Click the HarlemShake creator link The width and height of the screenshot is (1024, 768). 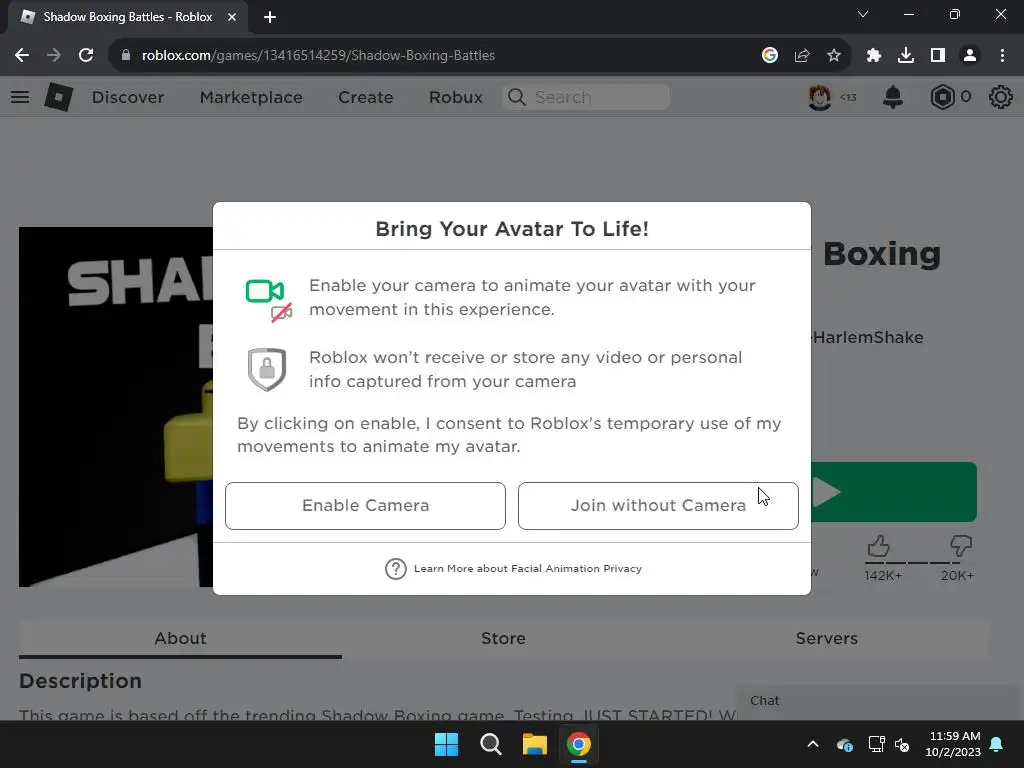(867, 338)
